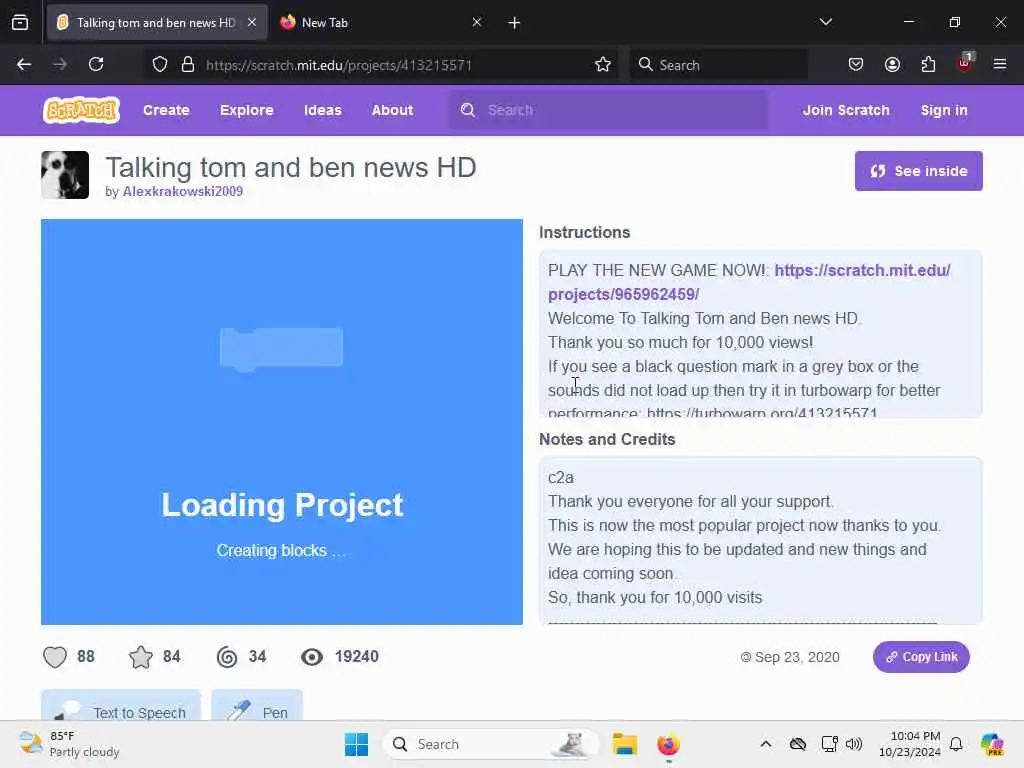Image resolution: width=1024 pixels, height=768 pixels.
Task: Click the Firefox taskbar icon
Action: coord(668,744)
